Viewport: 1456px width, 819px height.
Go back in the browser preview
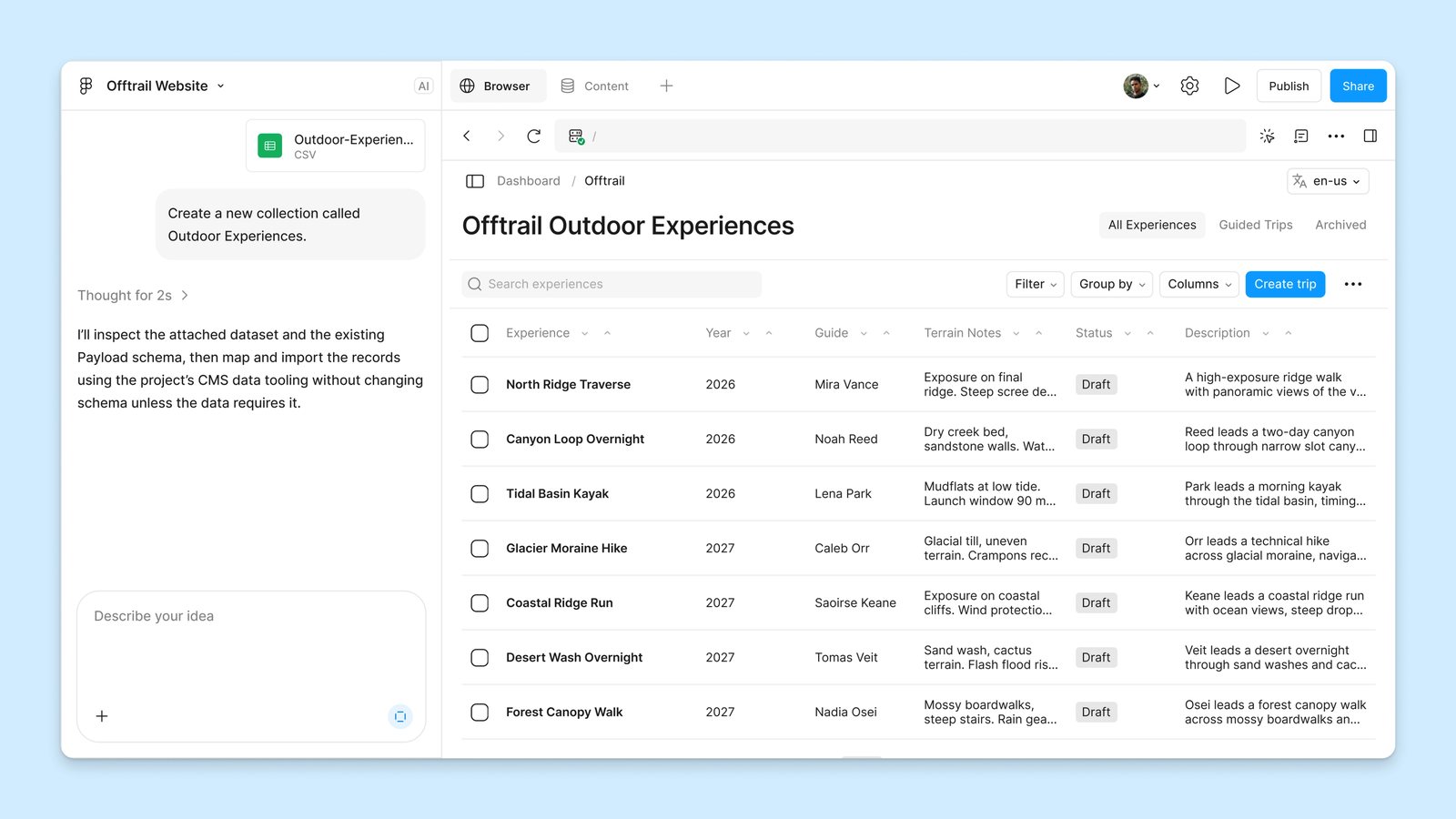467,136
